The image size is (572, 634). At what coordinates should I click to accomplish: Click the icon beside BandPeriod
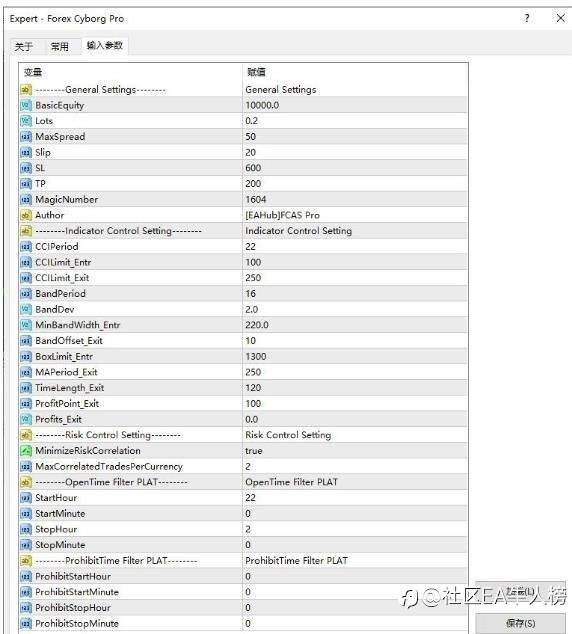point(26,294)
